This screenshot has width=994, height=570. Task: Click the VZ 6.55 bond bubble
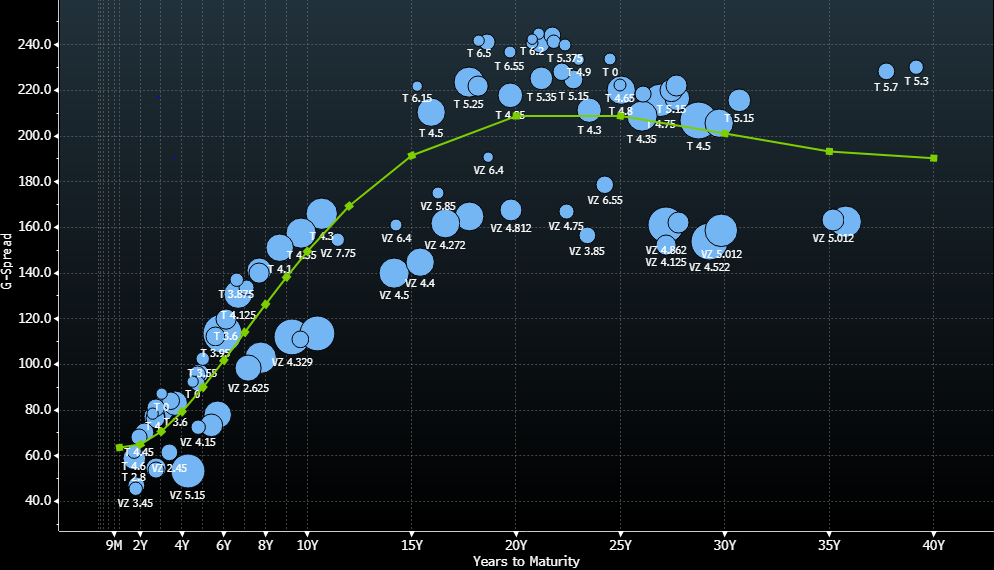[604, 185]
